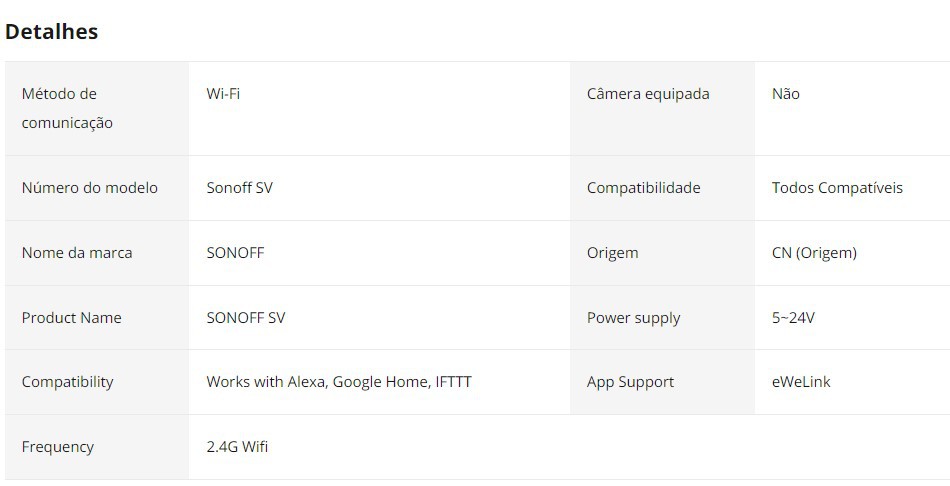Click the Product Name label
Viewport: 950px width, 486px height.
72,318
